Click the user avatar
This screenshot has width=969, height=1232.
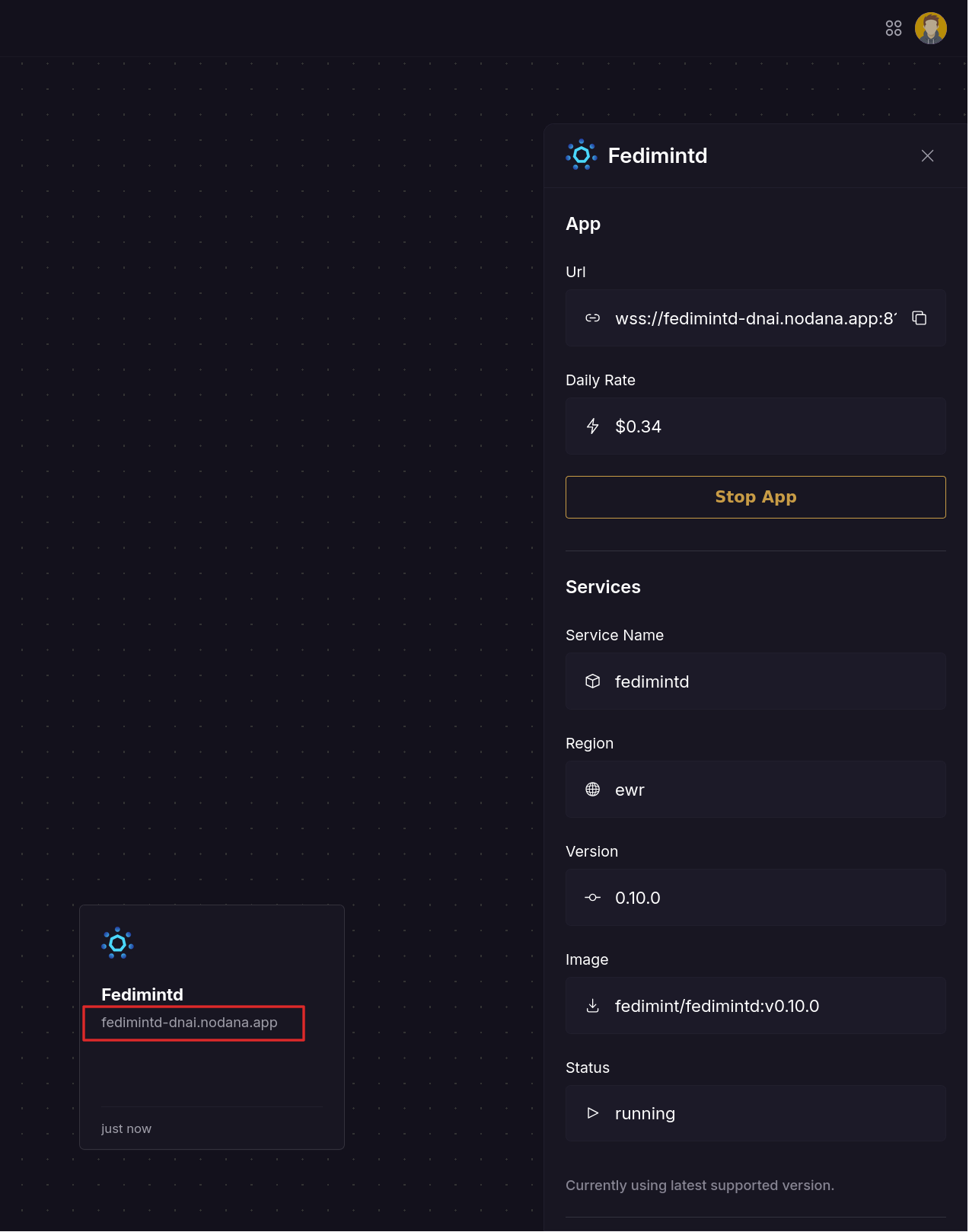[931, 27]
